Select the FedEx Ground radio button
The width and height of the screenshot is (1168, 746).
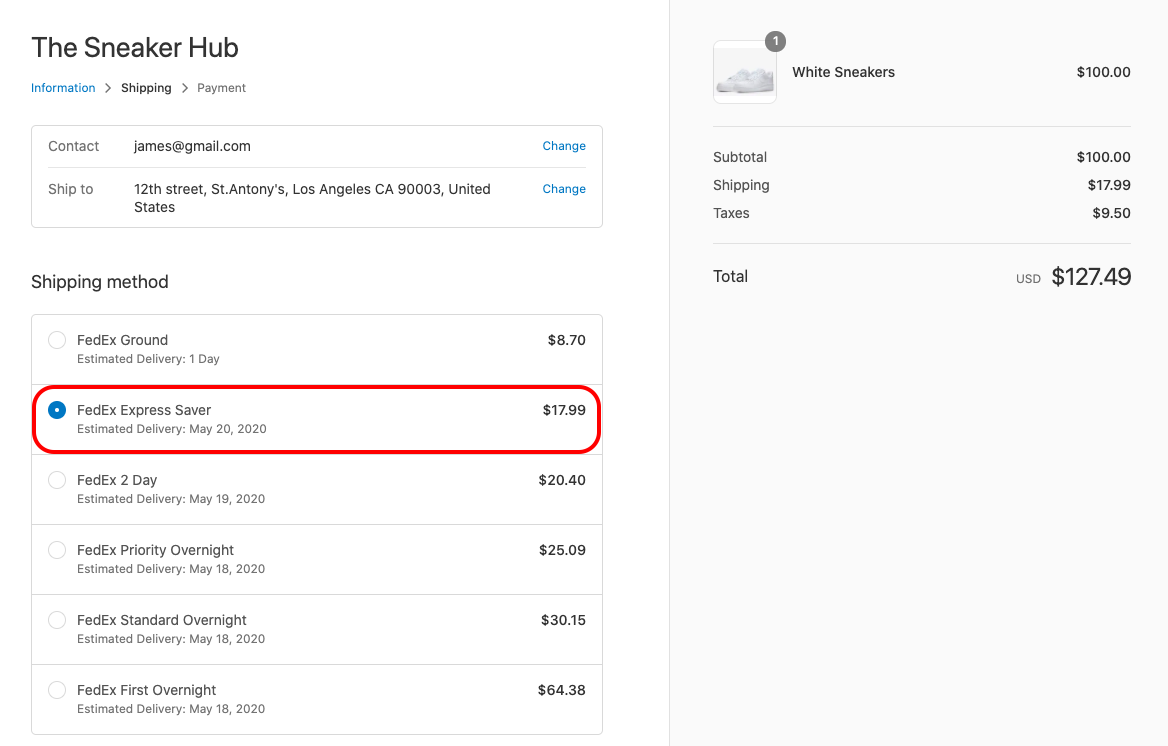pyautogui.click(x=57, y=341)
